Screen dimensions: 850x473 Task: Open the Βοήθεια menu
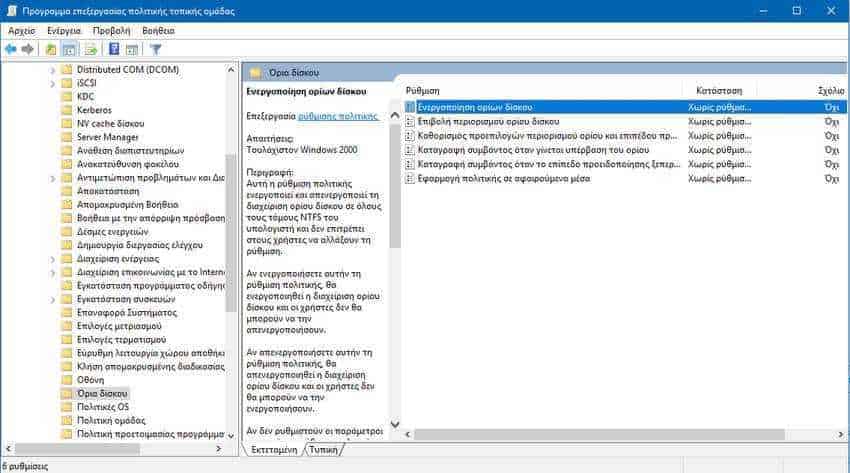[x=158, y=31]
